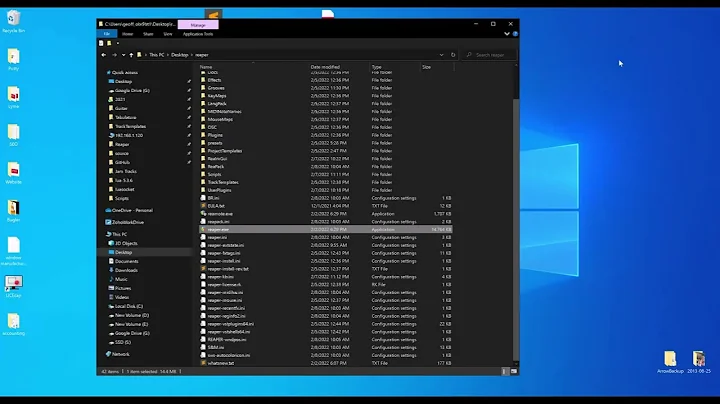The width and height of the screenshot is (720, 404).
Task: Open Application Tools ribbon tab
Action: point(198,34)
